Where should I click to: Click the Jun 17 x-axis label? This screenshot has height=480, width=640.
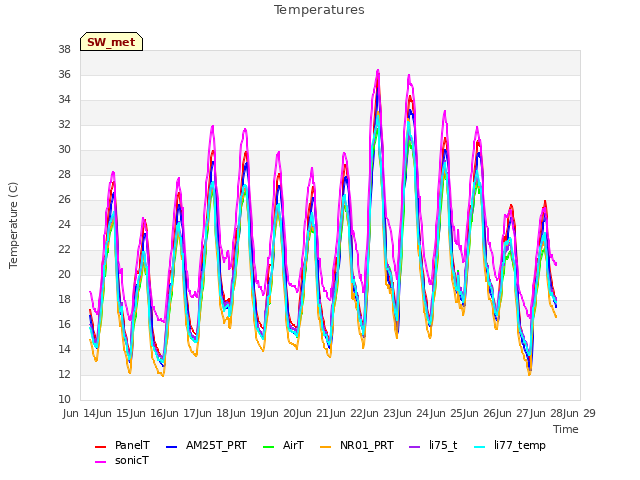pos(180,413)
